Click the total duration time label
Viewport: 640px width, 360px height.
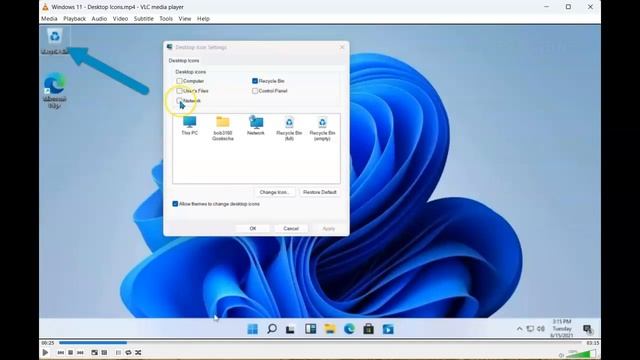593,343
